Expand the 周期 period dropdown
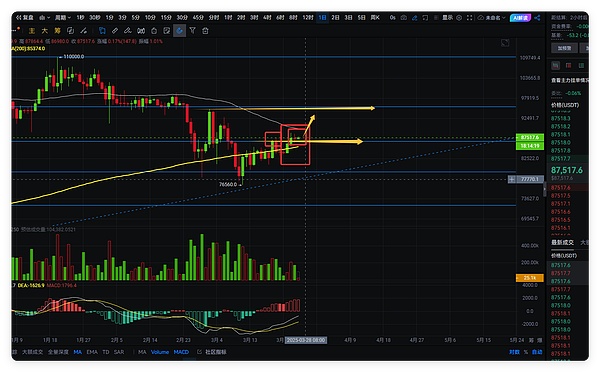 coord(63,18)
